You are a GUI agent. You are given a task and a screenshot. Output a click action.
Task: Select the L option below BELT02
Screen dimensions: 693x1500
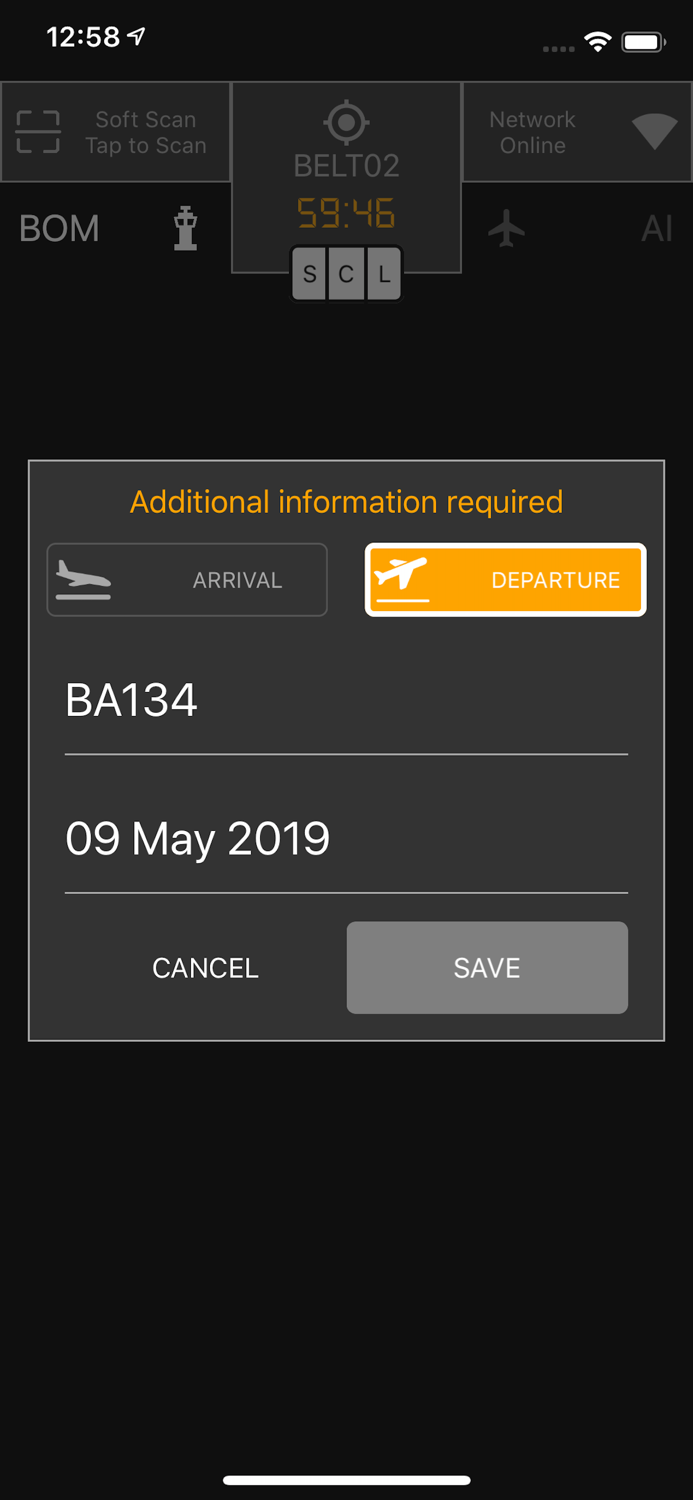[382, 273]
